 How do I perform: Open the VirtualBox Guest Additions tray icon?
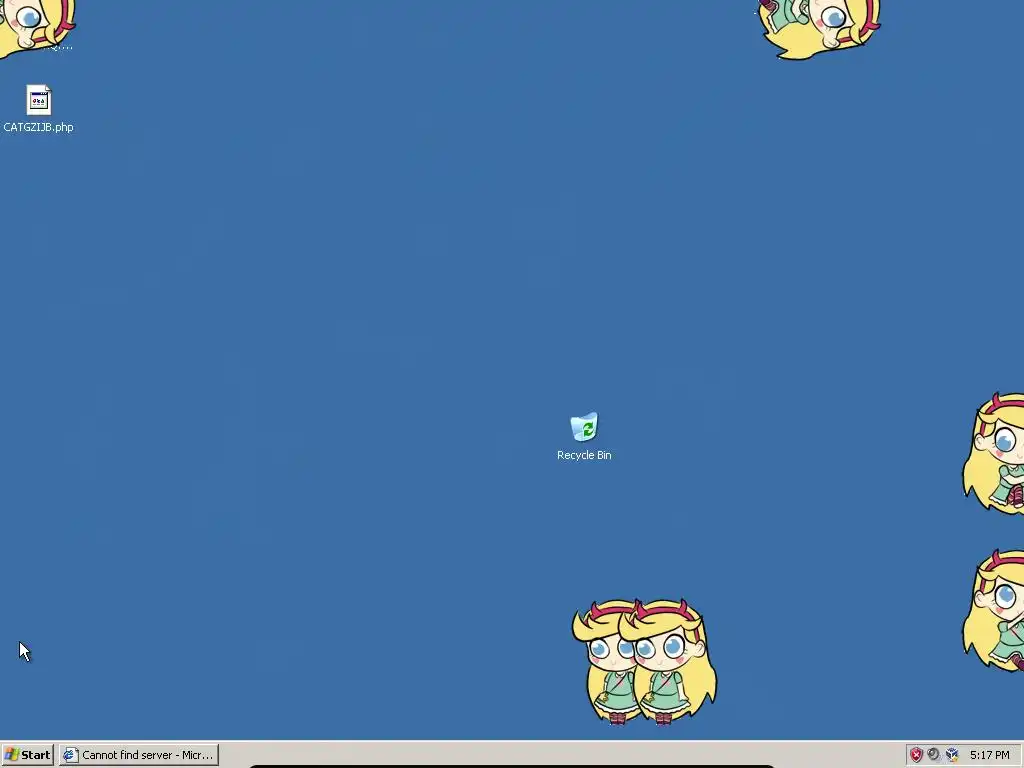click(952, 755)
